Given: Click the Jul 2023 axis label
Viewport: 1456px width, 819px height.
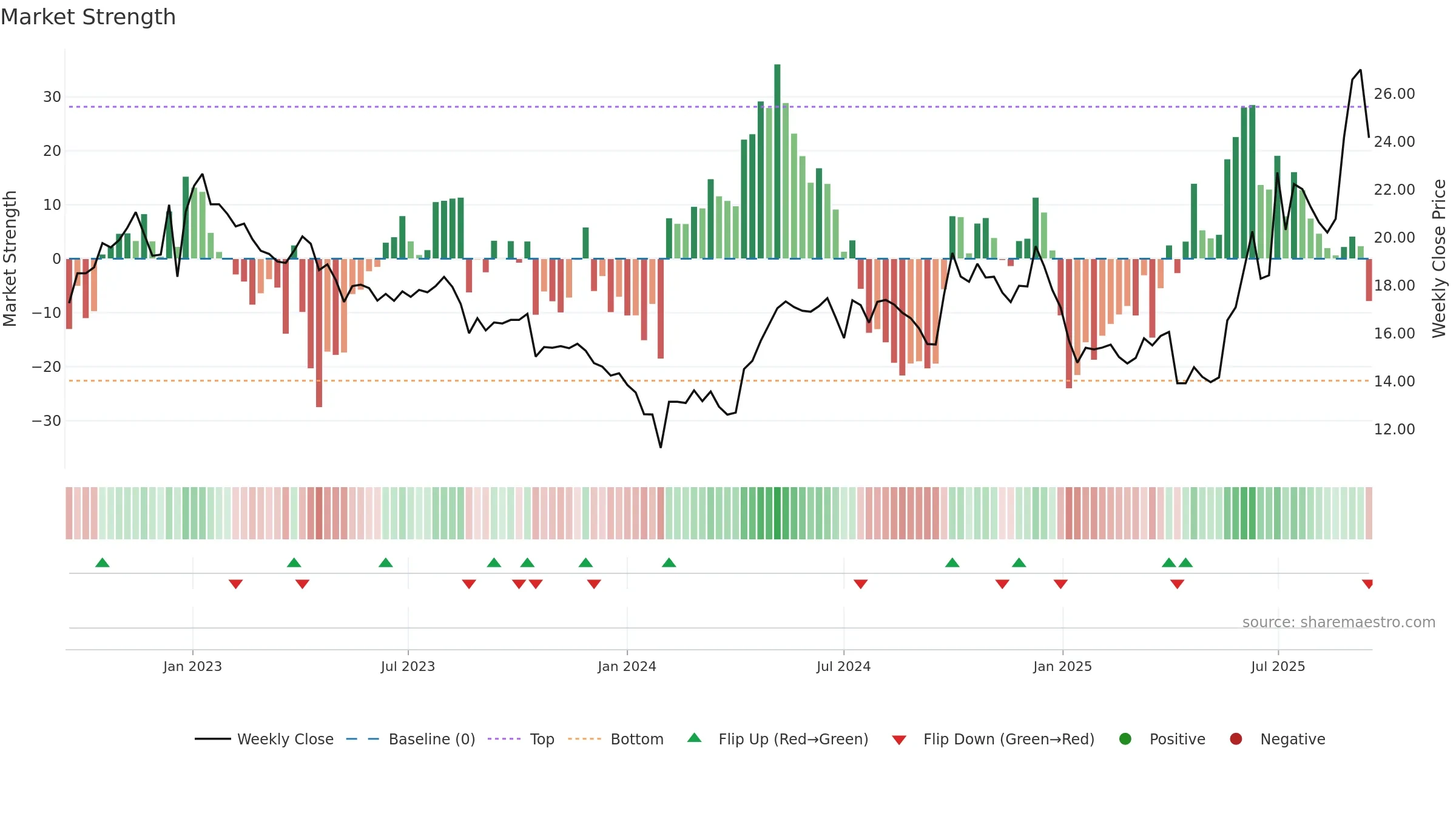Looking at the screenshot, I should (408, 666).
